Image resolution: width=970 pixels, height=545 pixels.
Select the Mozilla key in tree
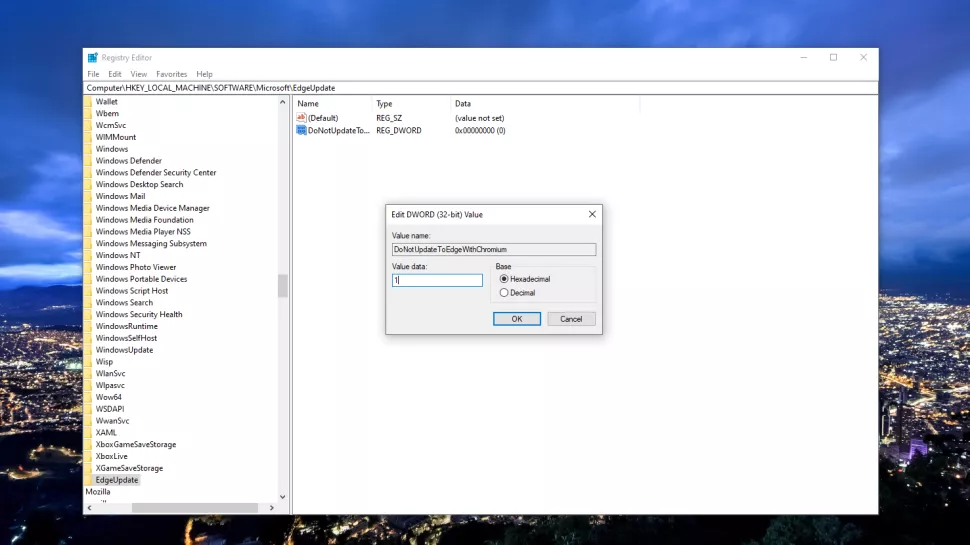point(98,492)
